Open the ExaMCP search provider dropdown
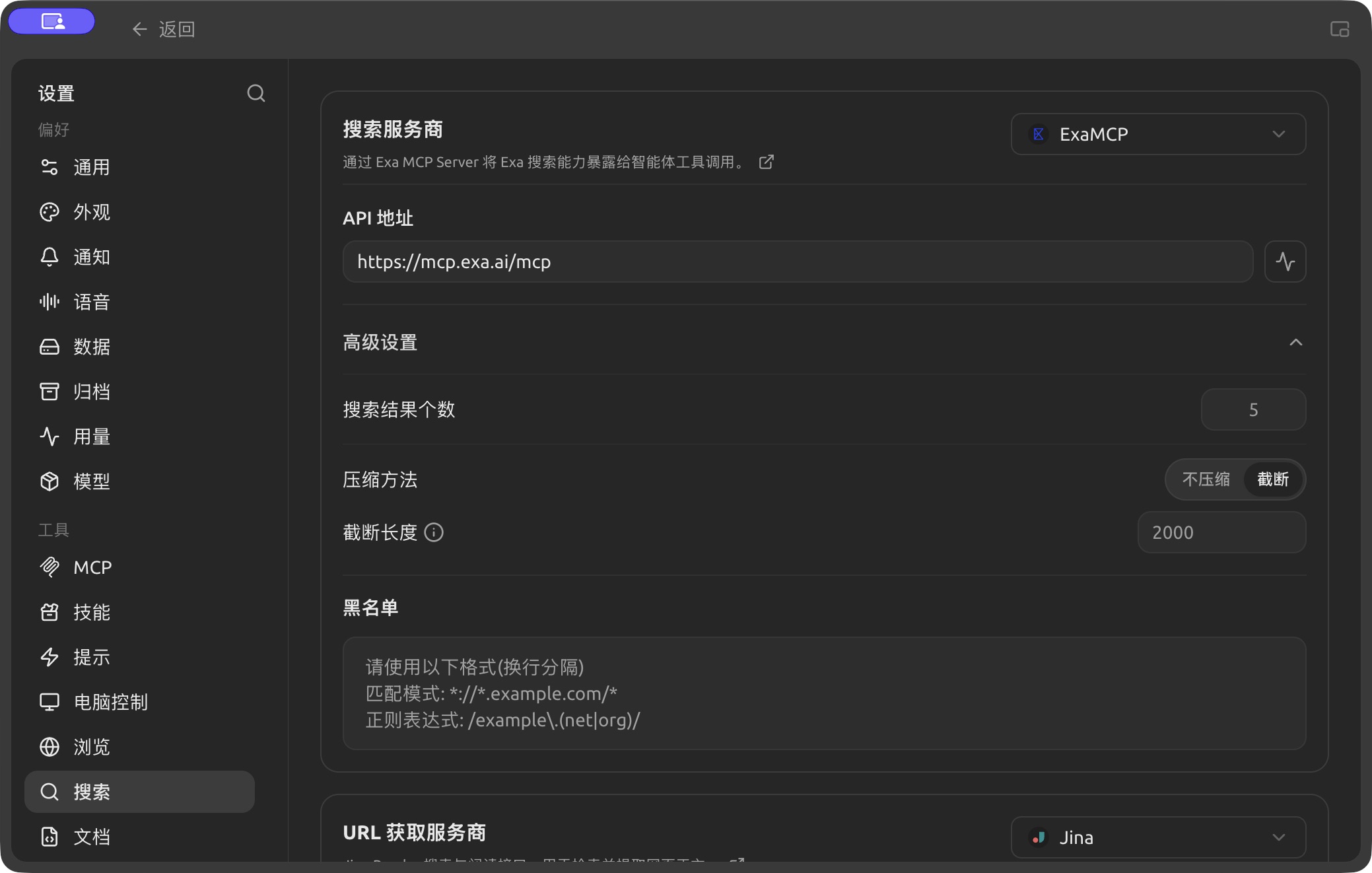Screen dimensions: 1372x873 [x=1158, y=134]
